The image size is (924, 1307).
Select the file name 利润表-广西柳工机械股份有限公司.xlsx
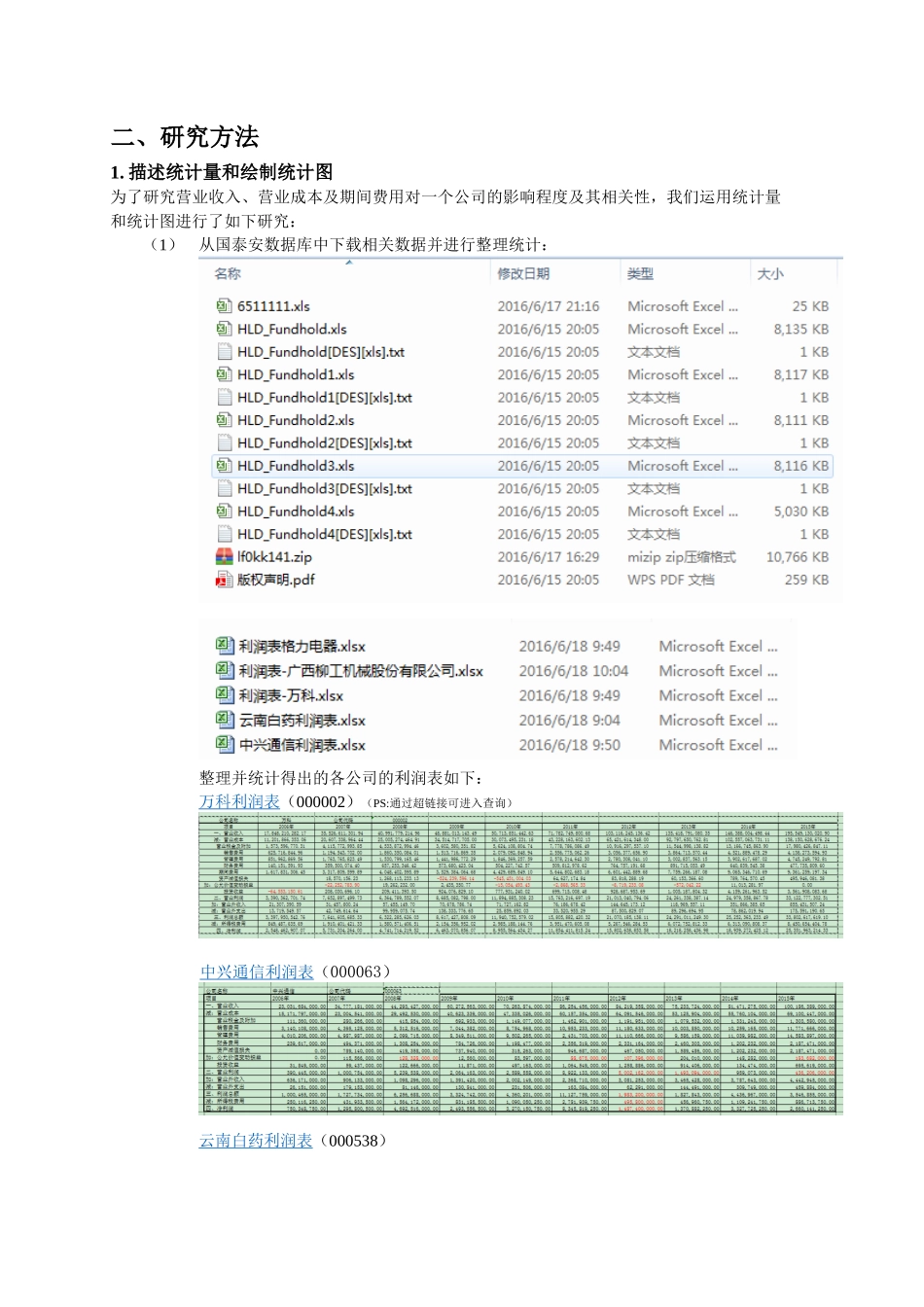[361, 671]
